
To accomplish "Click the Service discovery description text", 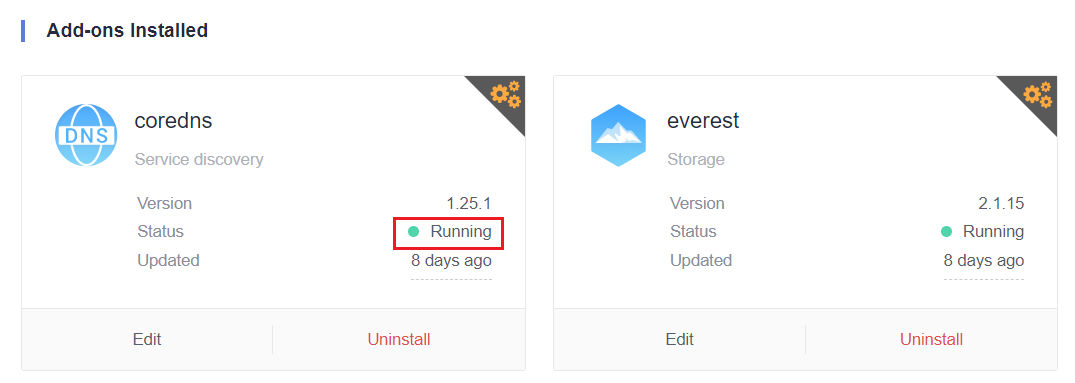I will (x=199, y=160).
